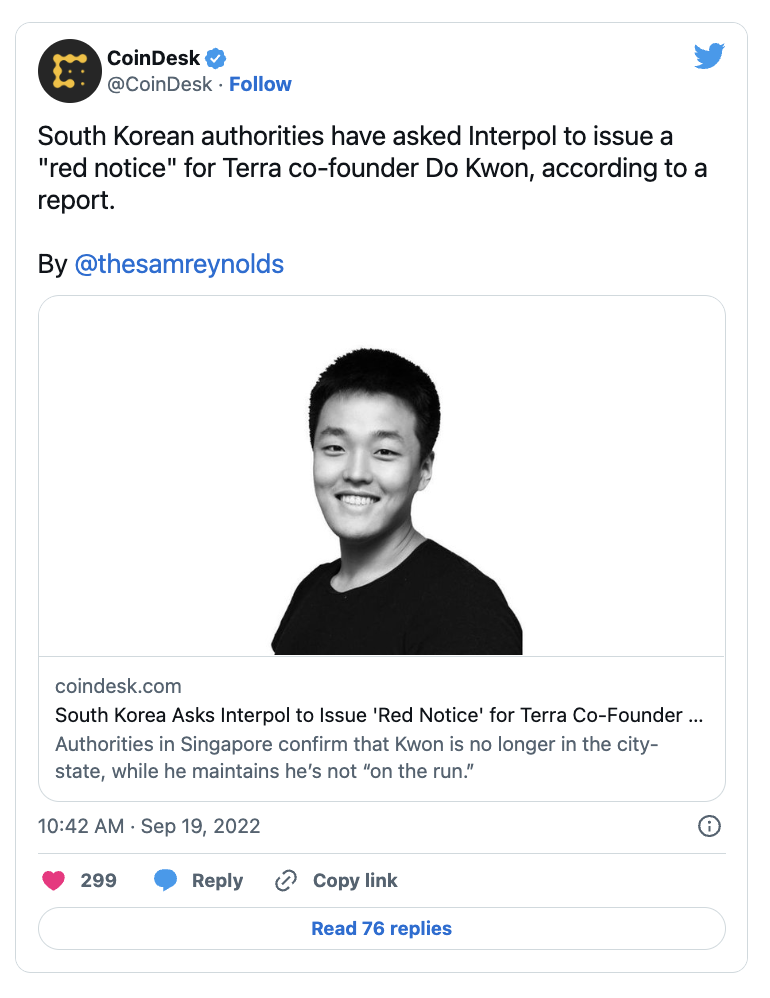Viewport: 770px width, 998px height.
Task: Click the CoinDesk profile avatar logo
Action: [68, 71]
